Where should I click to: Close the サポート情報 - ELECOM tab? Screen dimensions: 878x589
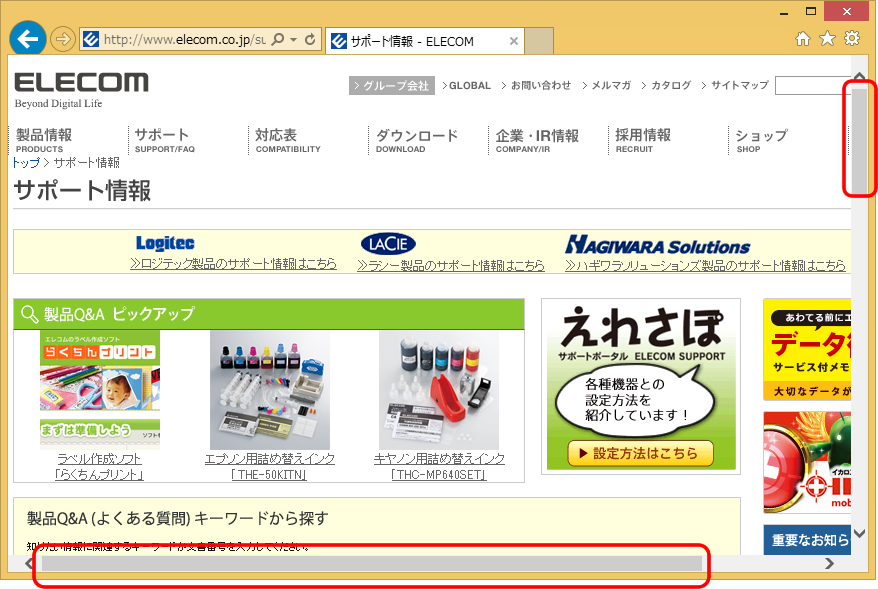click(513, 41)
